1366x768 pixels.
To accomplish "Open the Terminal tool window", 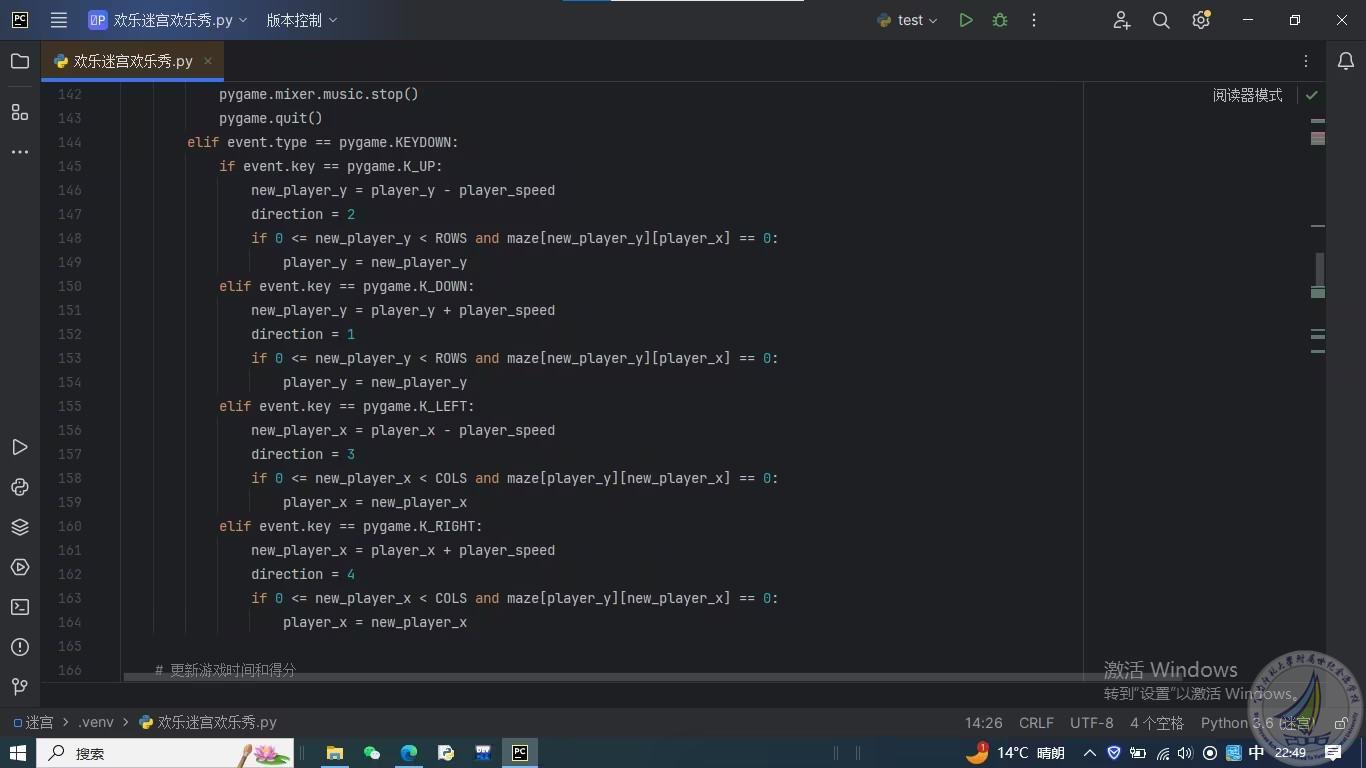I will (x=20, y=607).
